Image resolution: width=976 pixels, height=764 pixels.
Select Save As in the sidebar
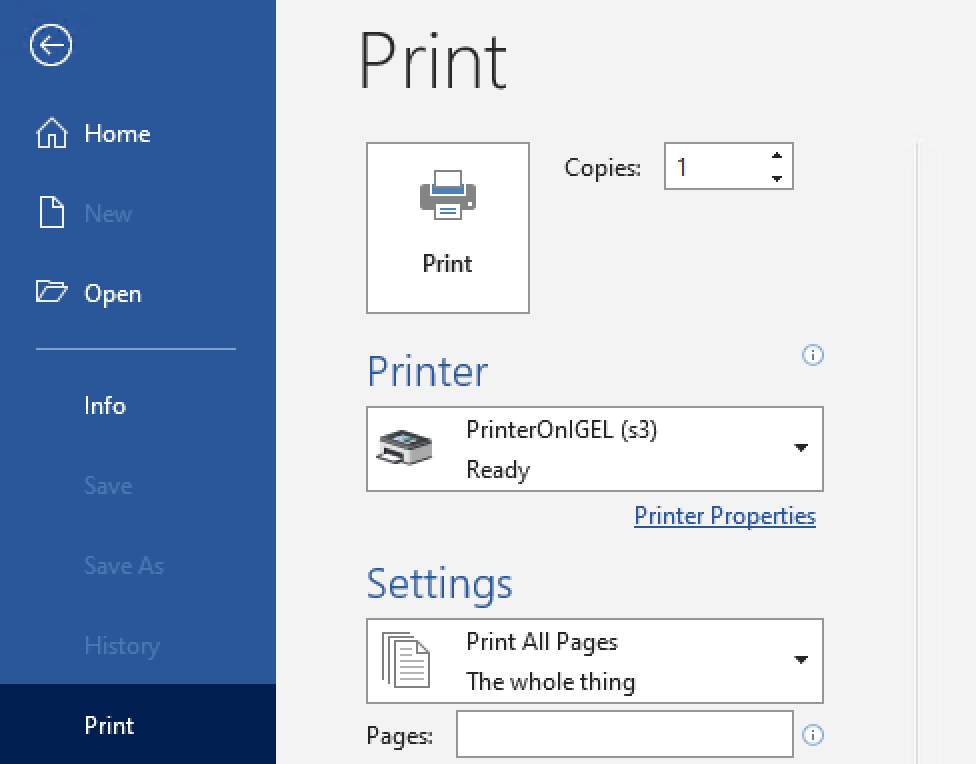click(x=123, y=566)
